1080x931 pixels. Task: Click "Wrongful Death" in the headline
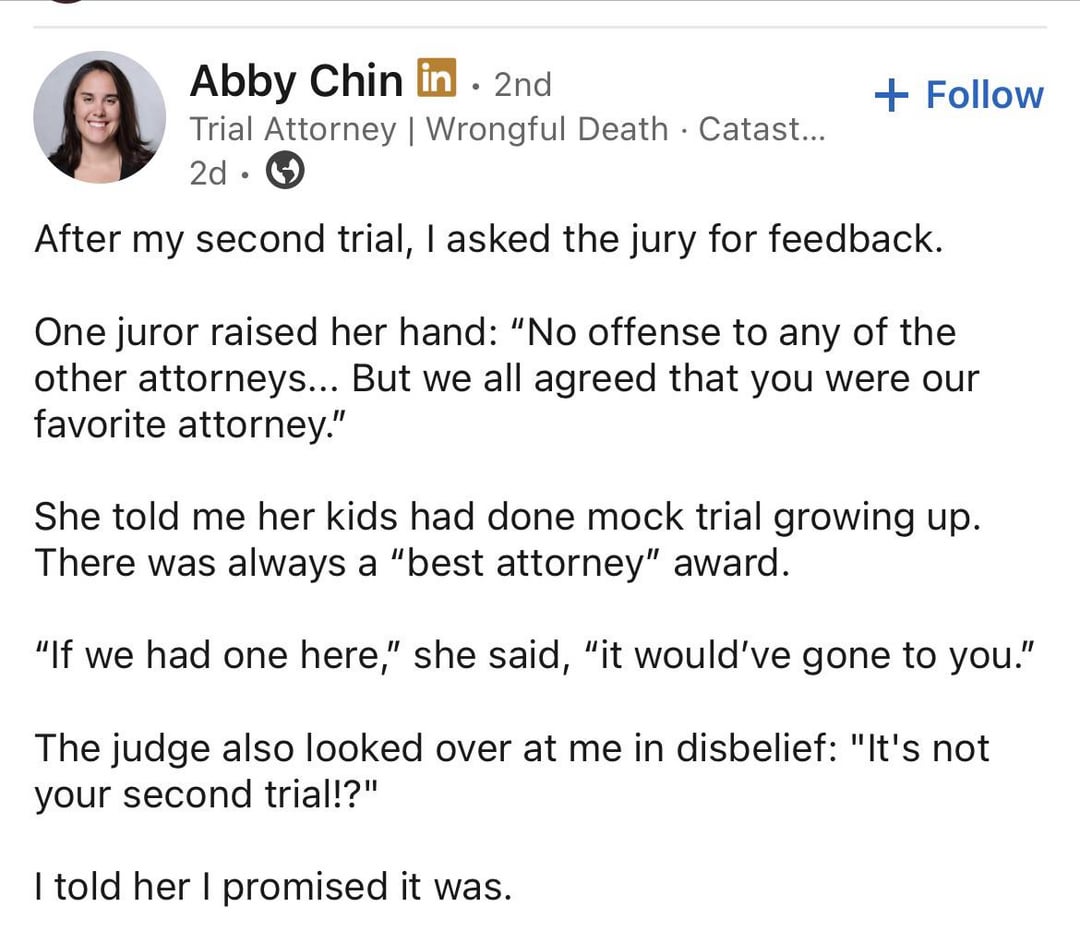pos(547,129)
